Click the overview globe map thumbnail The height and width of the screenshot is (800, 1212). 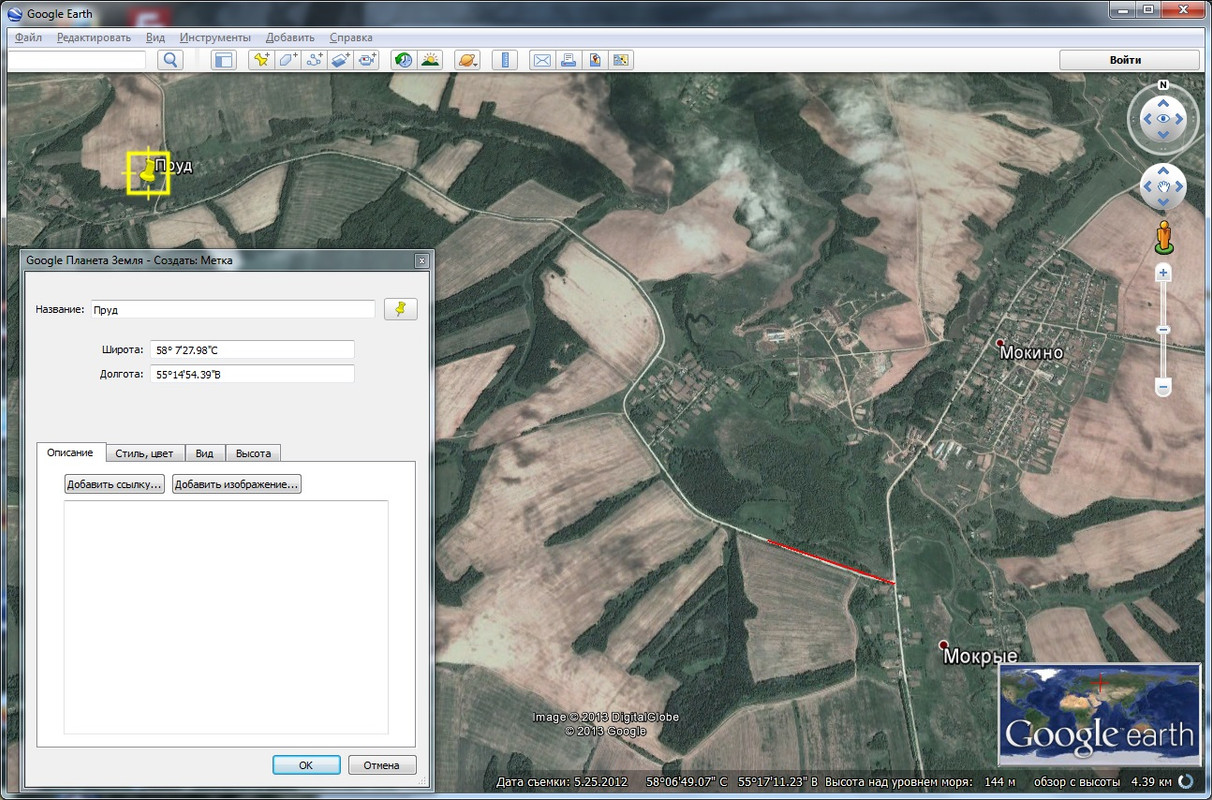pos(1099,715)
